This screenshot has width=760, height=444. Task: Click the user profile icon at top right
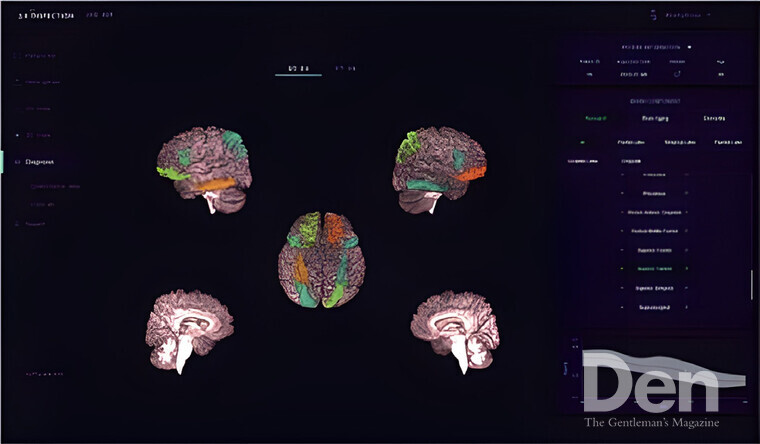coord(654,15)
